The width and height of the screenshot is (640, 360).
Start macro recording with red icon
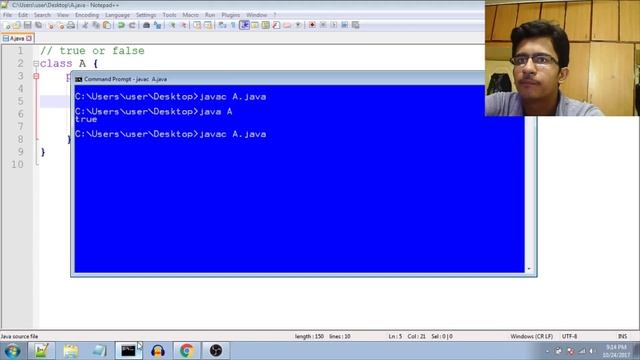click(312, 25)
